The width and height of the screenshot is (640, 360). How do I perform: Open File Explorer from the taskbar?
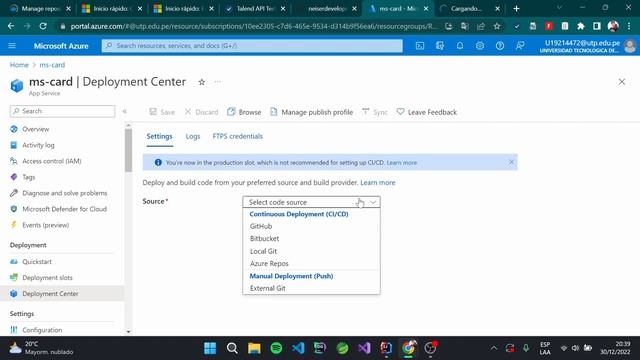pyautogui.click(x=254, y=348)
